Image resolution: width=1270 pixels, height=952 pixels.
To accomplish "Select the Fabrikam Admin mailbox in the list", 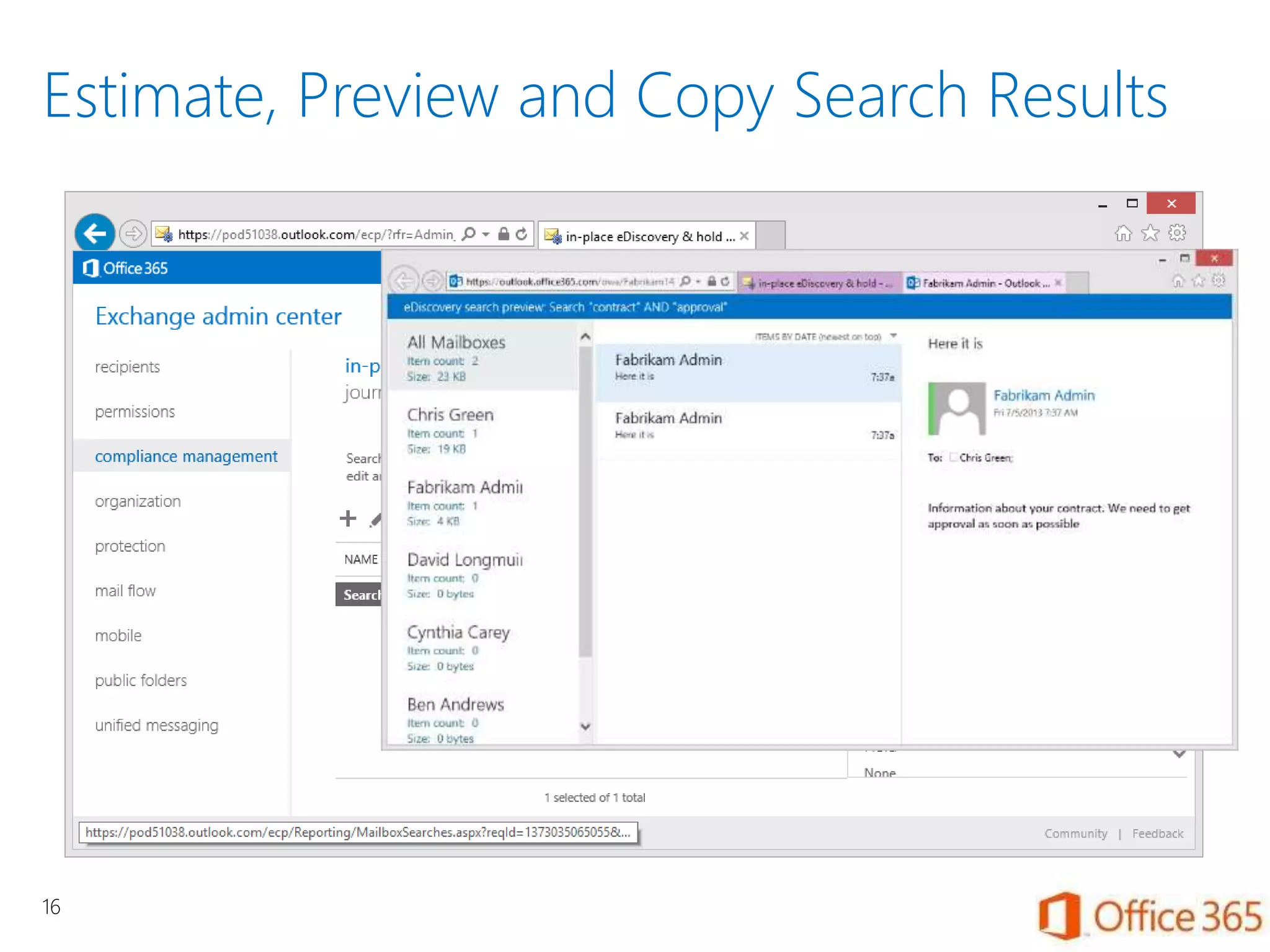I will point(482,504).
